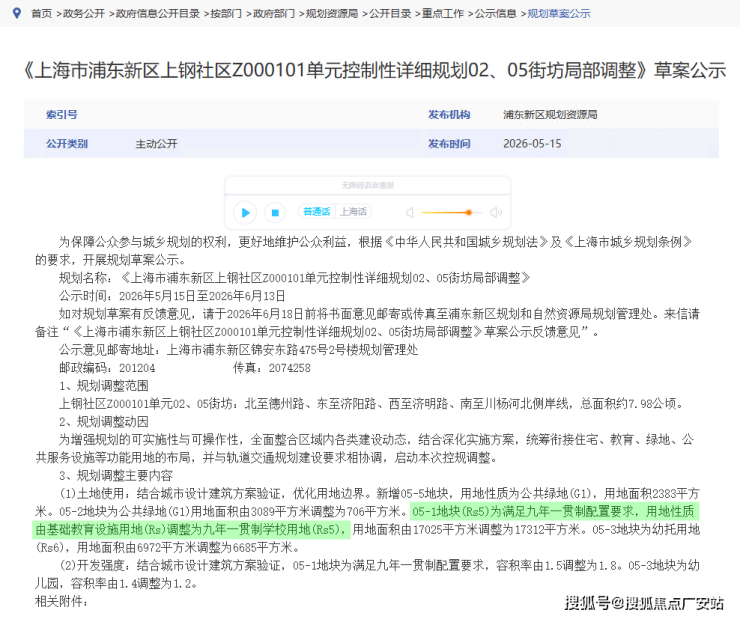Click the 公示意见邮寄地址 line
The width and height of the screenshot is (740, 619).
coord(238,350)
